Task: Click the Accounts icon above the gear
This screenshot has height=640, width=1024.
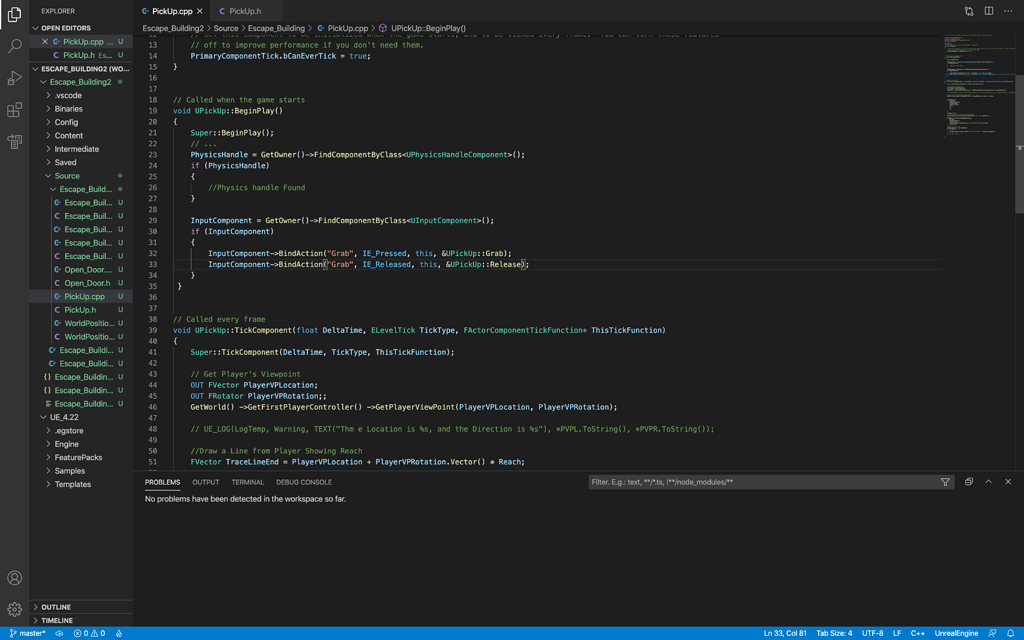Action: [14, 577]
